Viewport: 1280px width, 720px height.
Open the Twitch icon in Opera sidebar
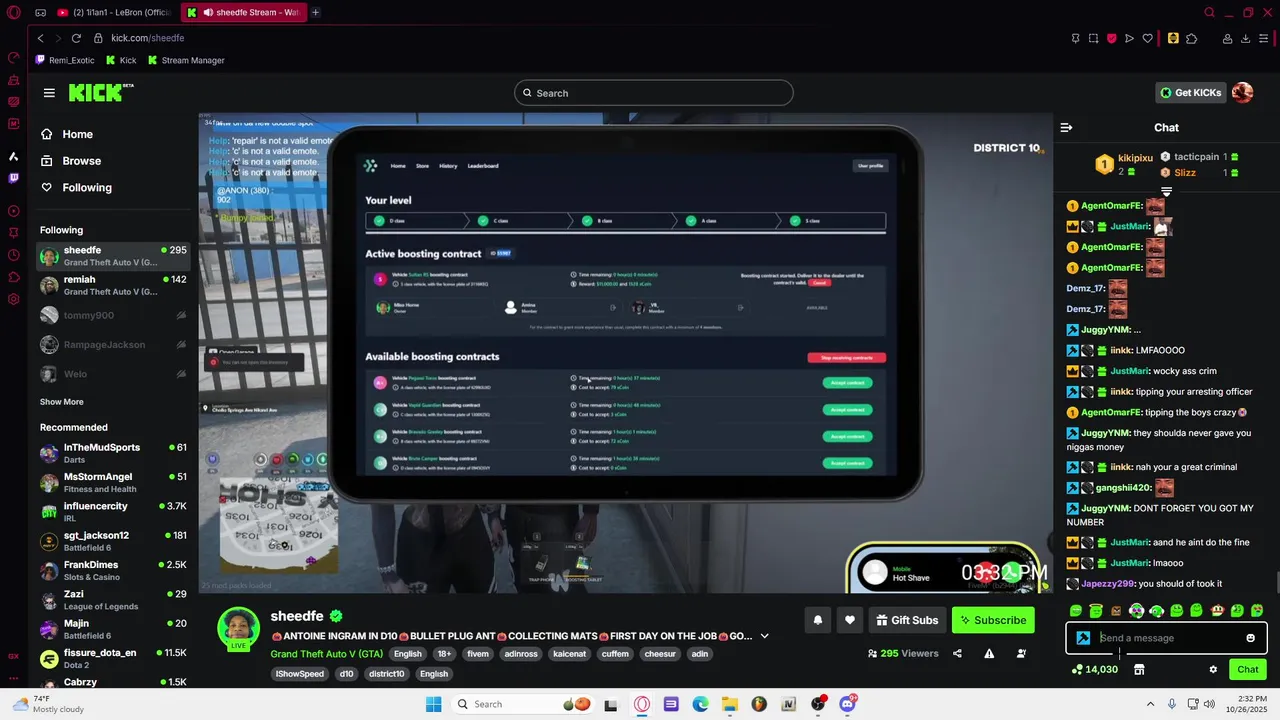[13, 178]
